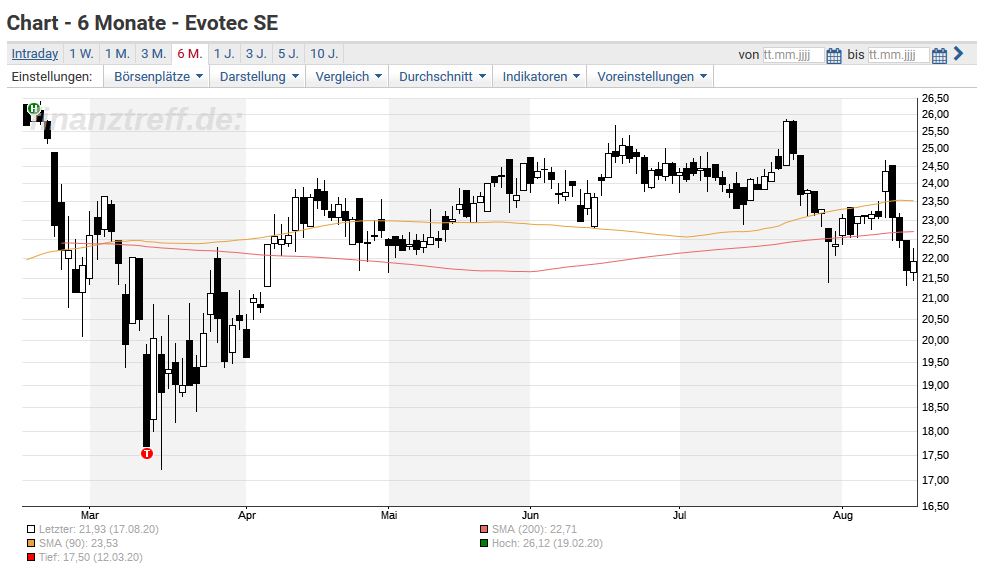The image size is (987, 577).
Task: Select the 1 J. time range tab
Action: point(224,53)
